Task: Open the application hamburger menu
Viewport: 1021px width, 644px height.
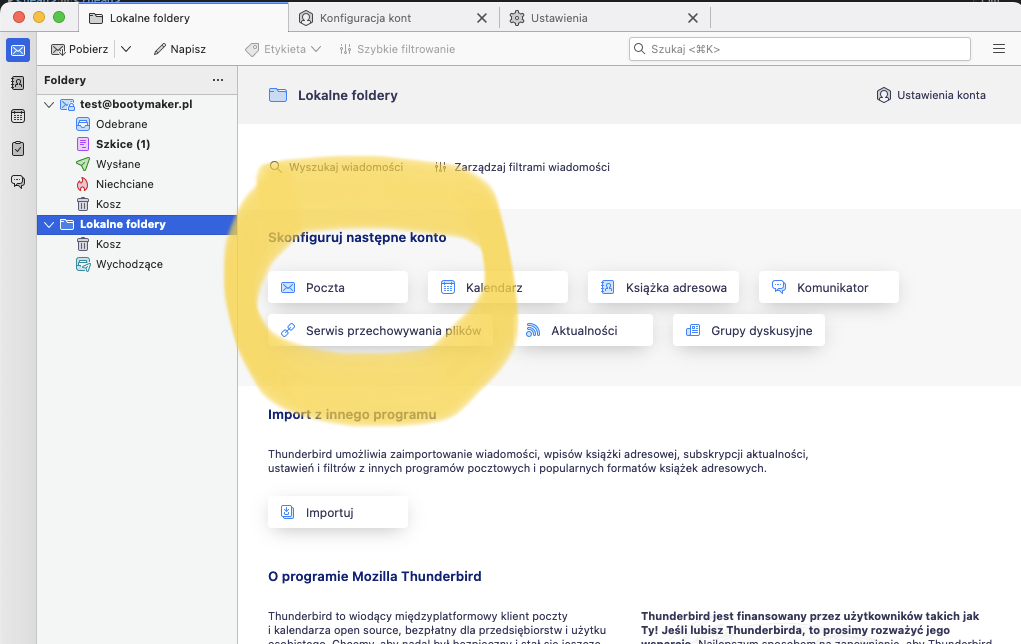Action: coord(998,49)
